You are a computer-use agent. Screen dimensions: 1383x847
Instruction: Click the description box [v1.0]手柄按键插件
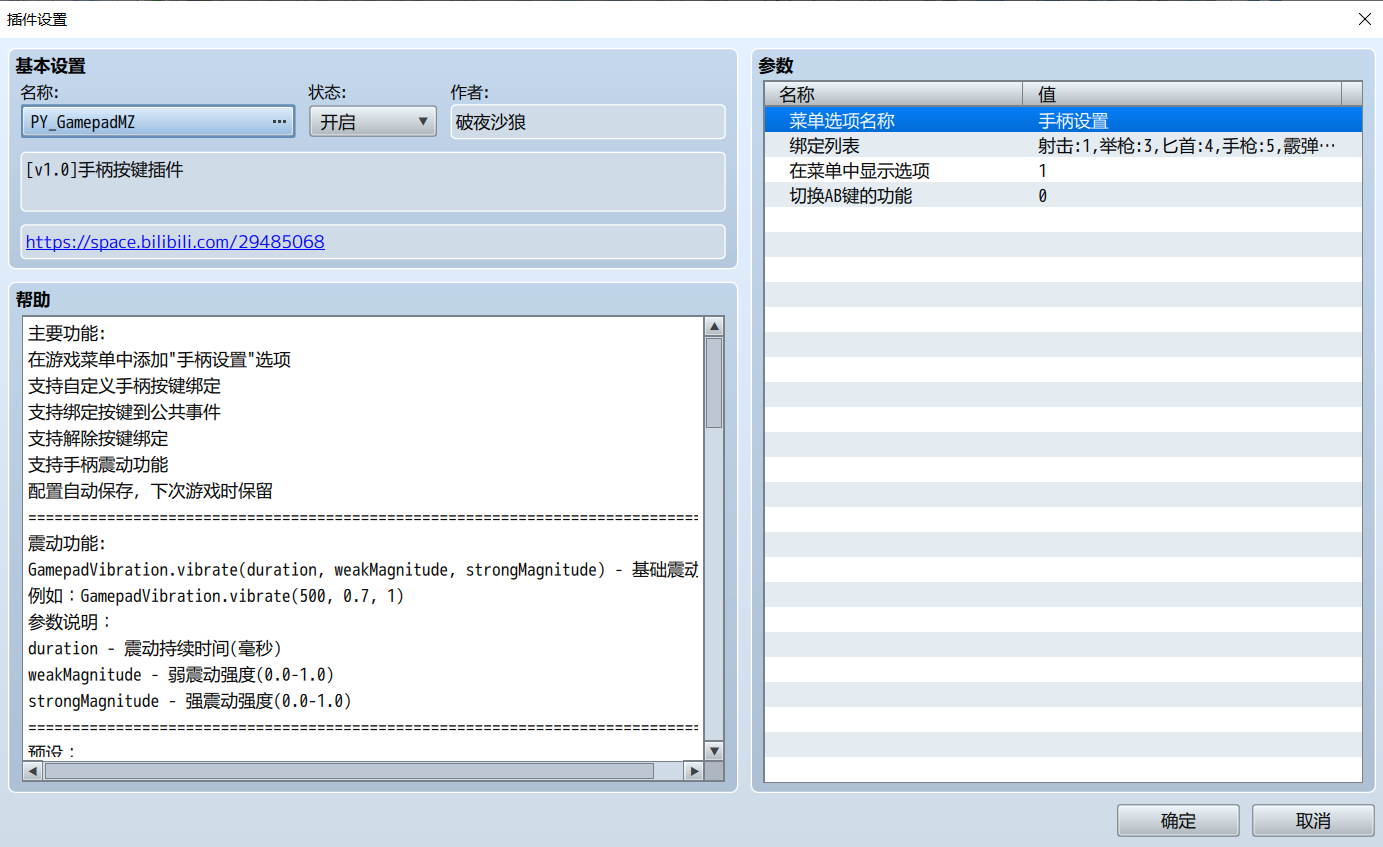pos(373,181)
